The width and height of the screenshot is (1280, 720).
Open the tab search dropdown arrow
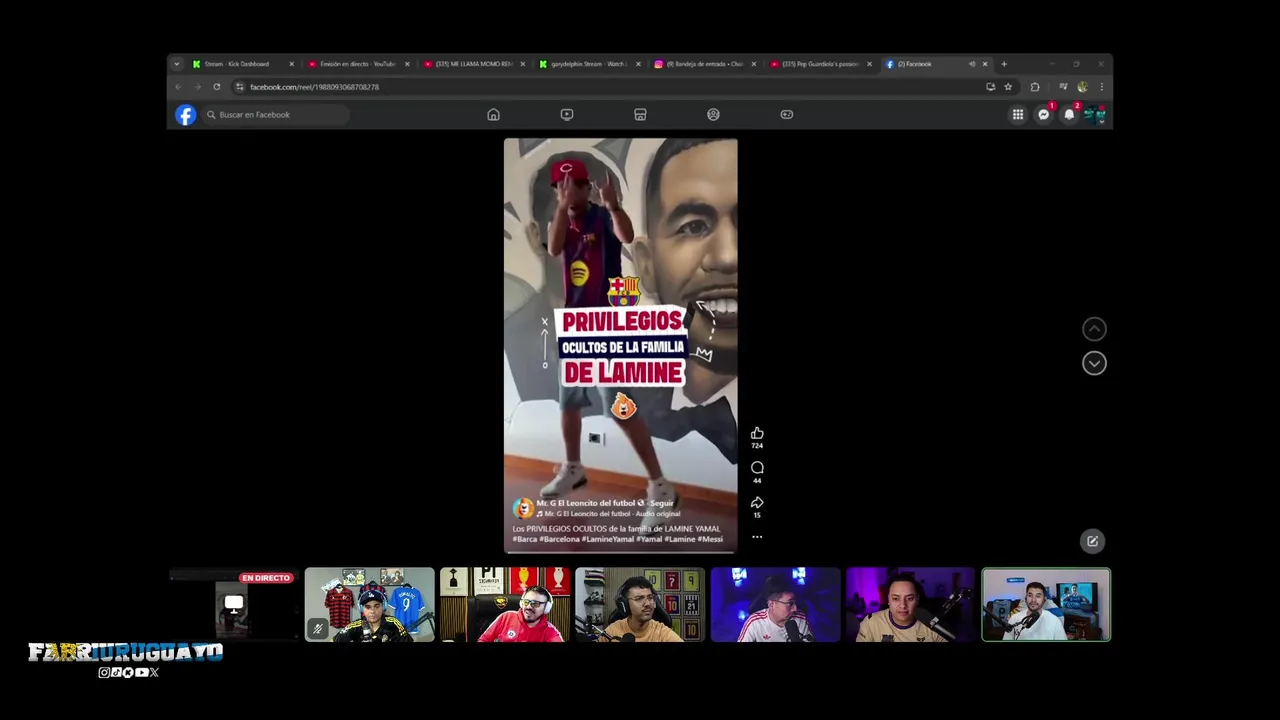click(177, 64)
